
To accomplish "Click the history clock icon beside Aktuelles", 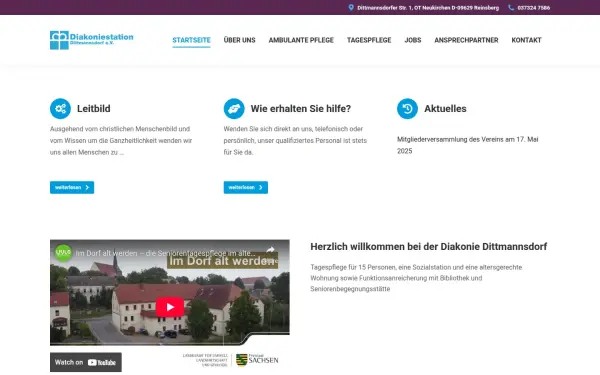I will (408, 109).
